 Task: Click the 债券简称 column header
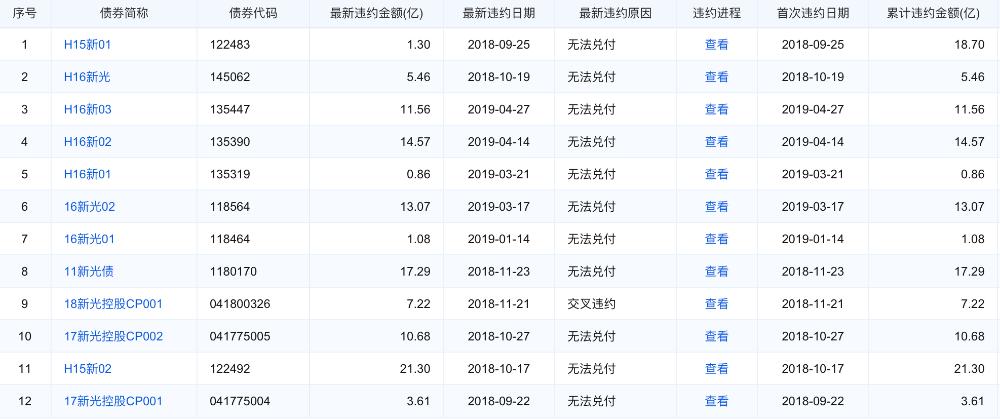(124, 13)
